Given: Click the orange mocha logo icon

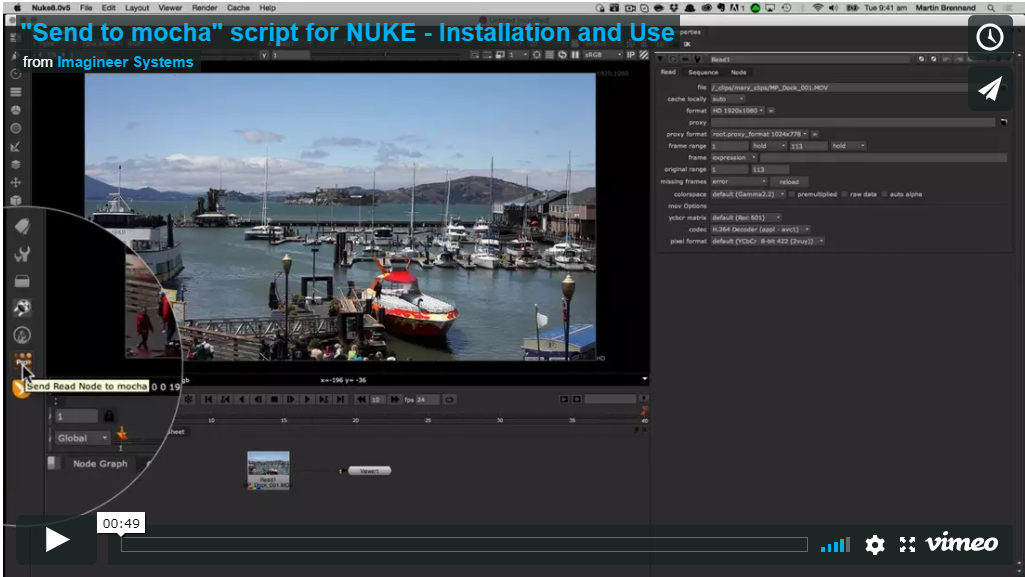Looking at the screenshot, I should pyautogui.click(x=20, y=389).
